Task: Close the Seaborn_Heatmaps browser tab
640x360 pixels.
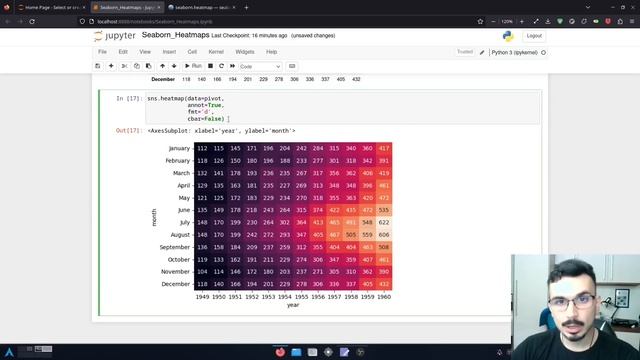Action: [159, 7]
